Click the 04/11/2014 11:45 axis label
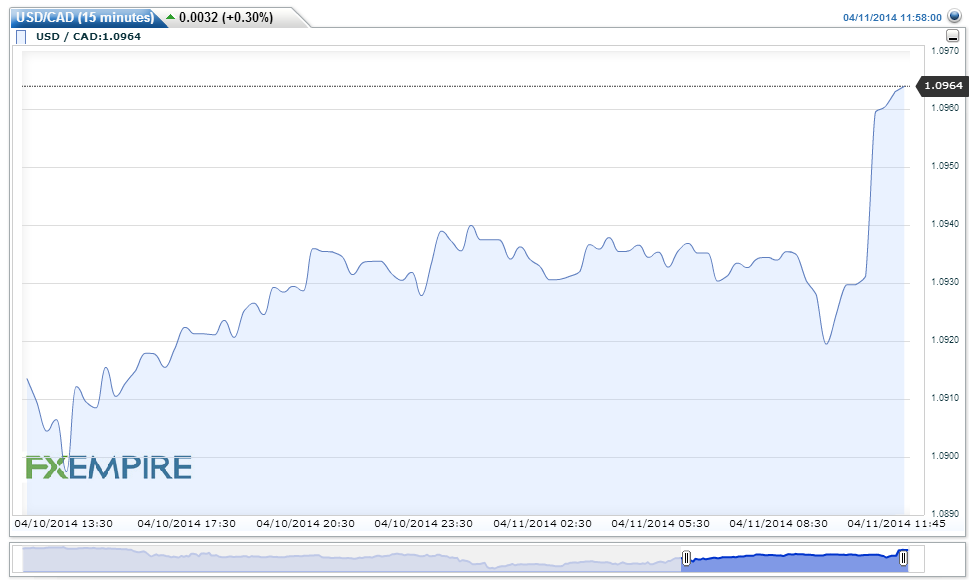Viewport: 976px width, 585px height. [x=896, y=523]
